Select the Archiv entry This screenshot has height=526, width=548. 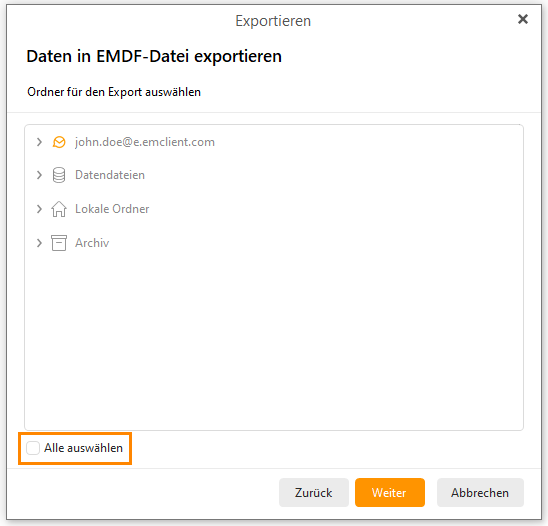[92, 243]
